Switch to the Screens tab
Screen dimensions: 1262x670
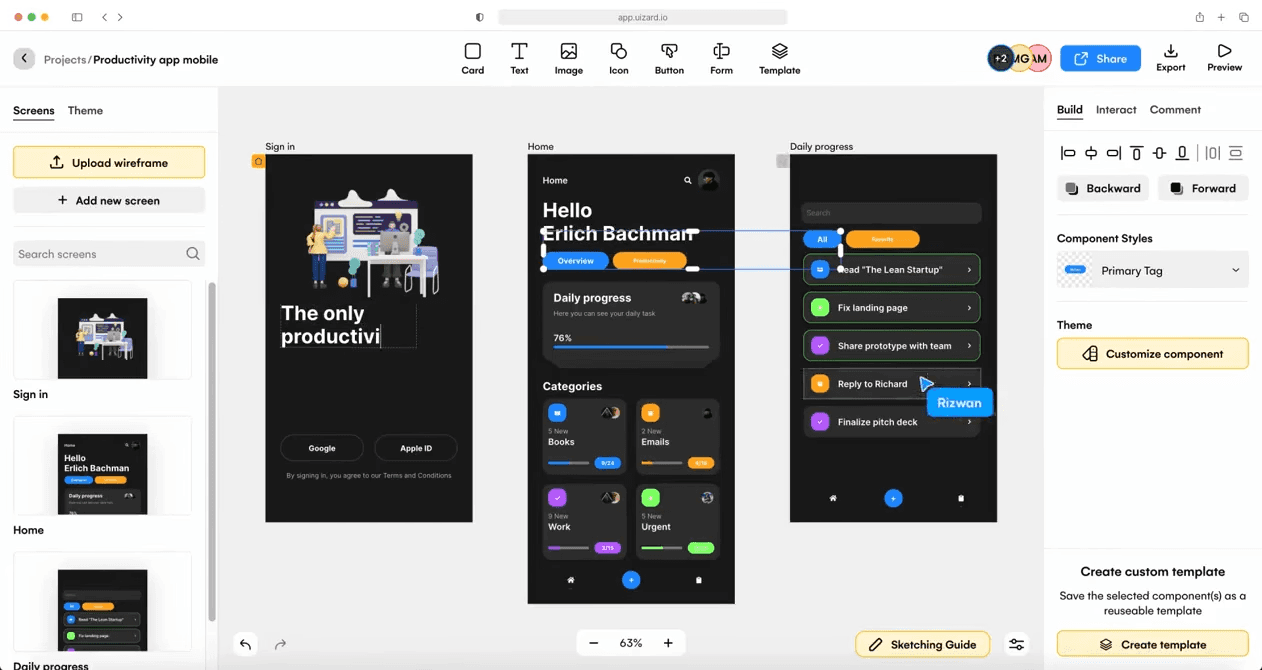pos(33,110)
